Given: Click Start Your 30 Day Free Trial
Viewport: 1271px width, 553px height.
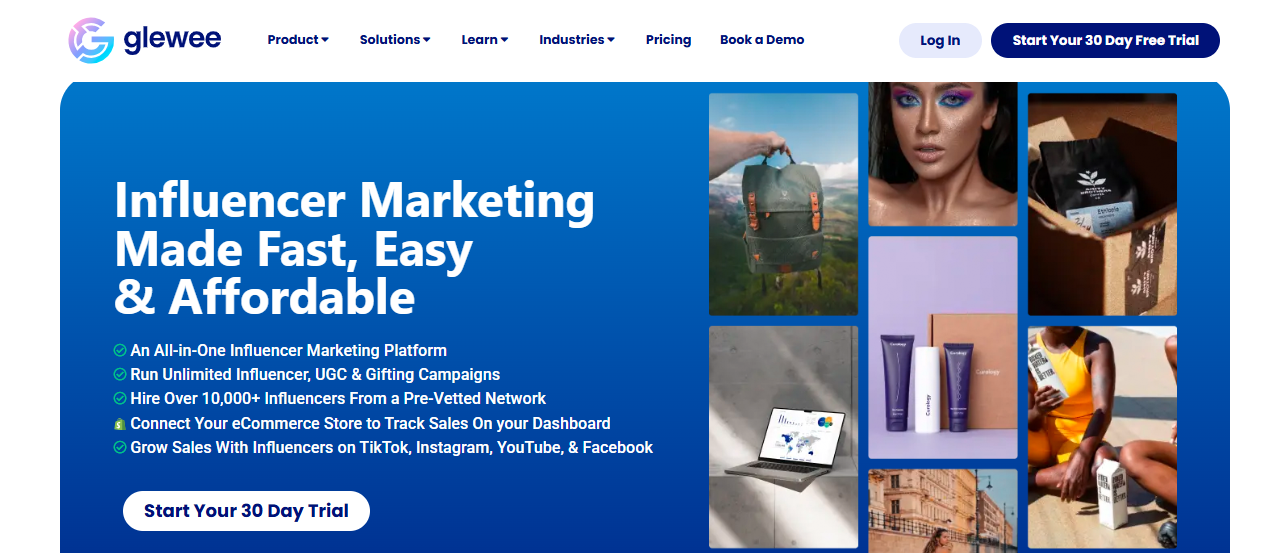Looking at the screenshot, I should coord(1105,40).
